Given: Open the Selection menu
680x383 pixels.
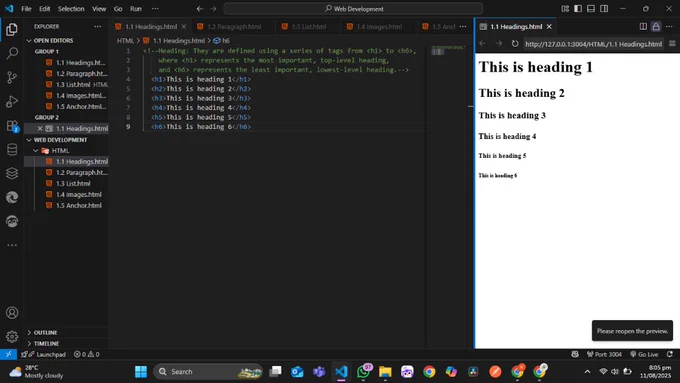Looking at the screenshot, I should pyautogui.click(x=71, y=9).
